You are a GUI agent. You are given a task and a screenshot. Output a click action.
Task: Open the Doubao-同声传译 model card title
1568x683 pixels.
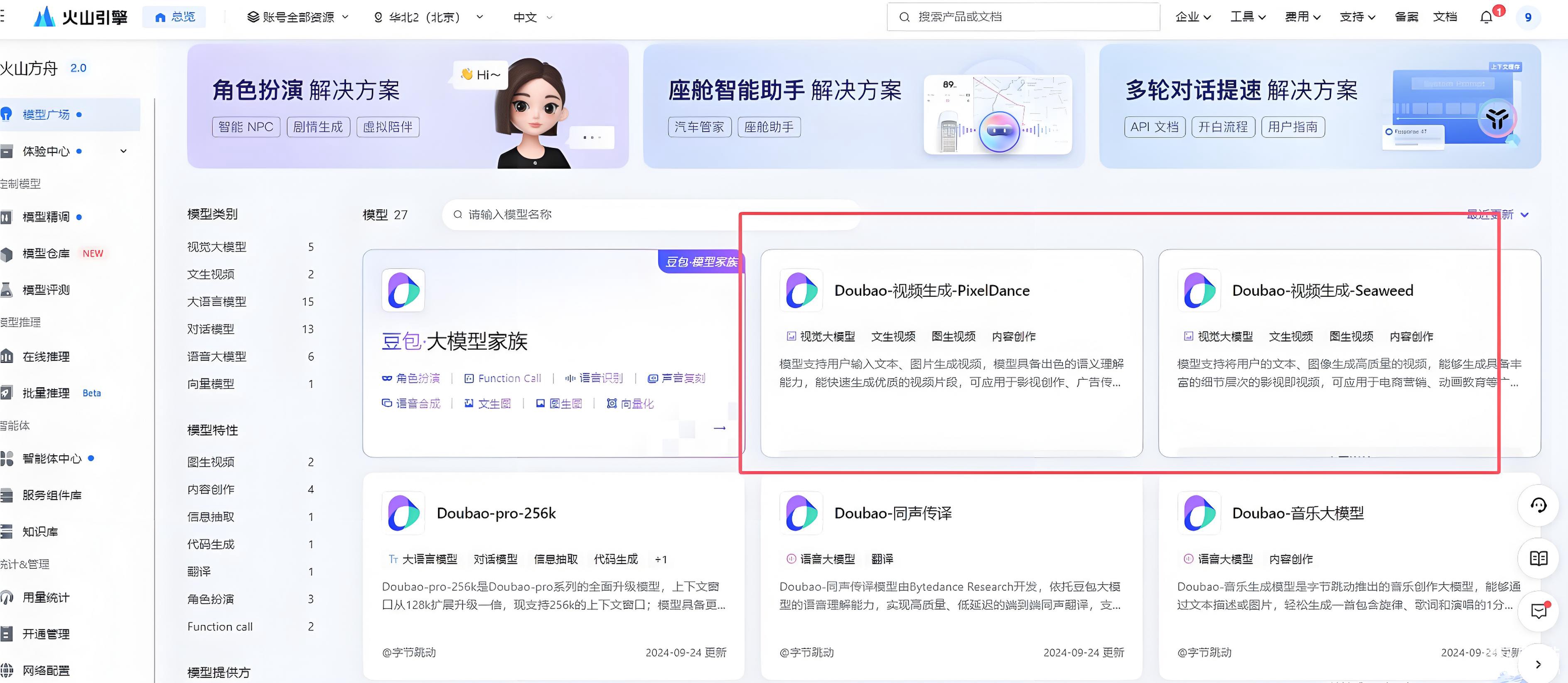893,513
